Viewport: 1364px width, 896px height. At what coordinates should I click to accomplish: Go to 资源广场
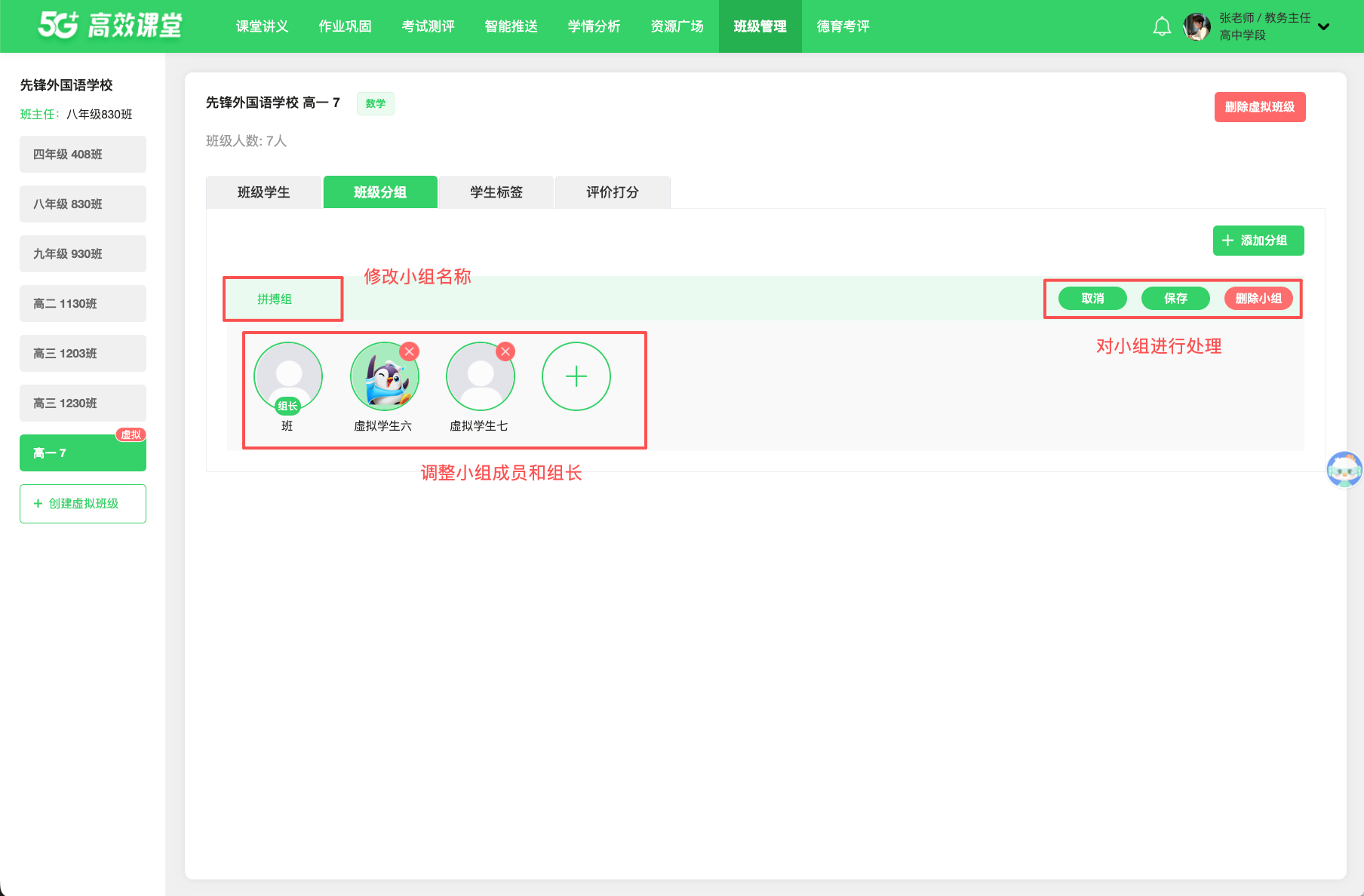point(677,26)
